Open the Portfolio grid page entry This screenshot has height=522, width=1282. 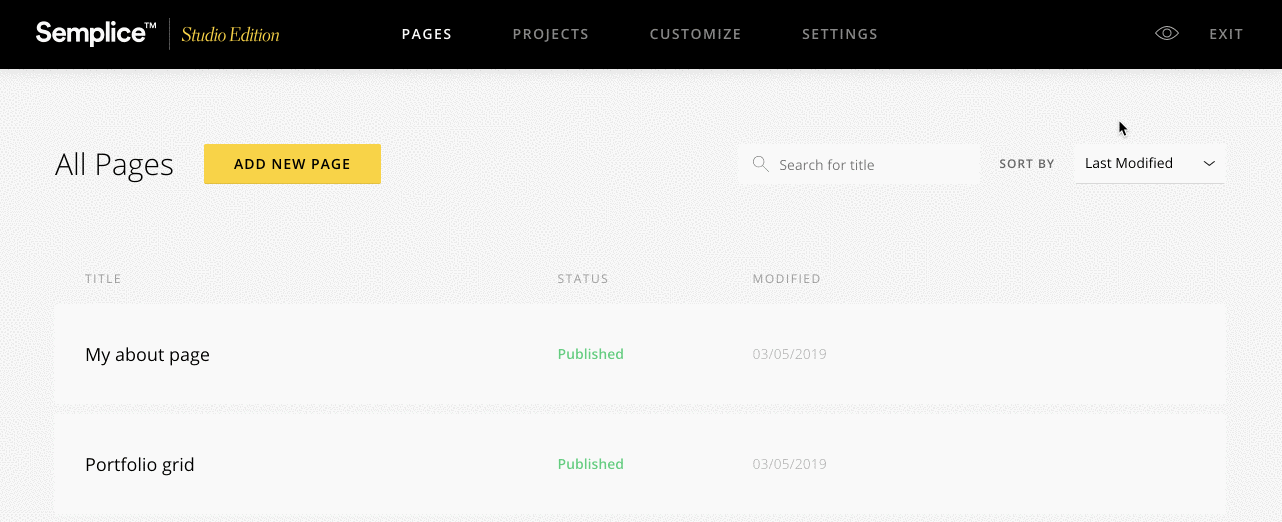[140, 465]
